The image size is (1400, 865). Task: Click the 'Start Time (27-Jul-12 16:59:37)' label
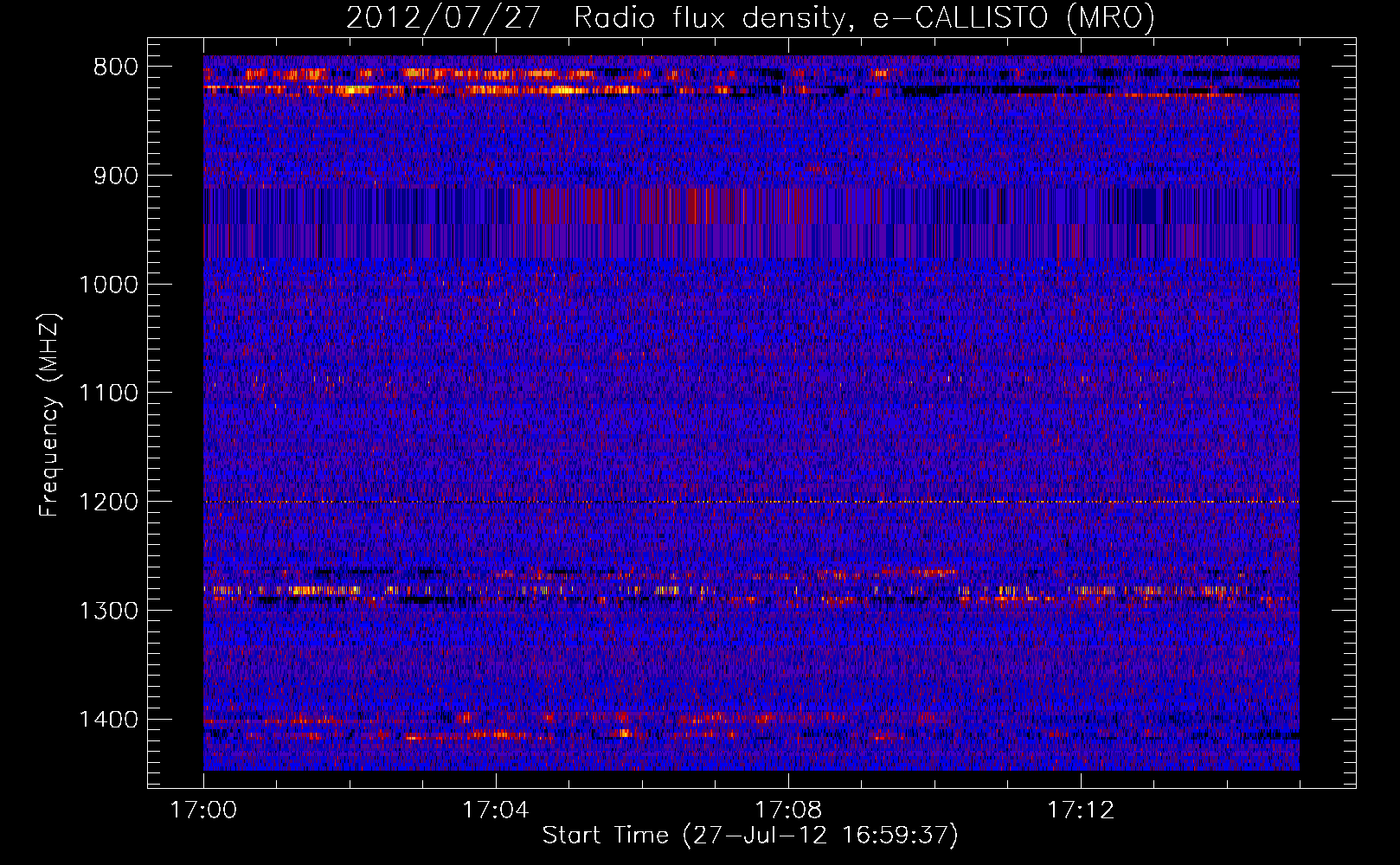[x=750, y=836]
